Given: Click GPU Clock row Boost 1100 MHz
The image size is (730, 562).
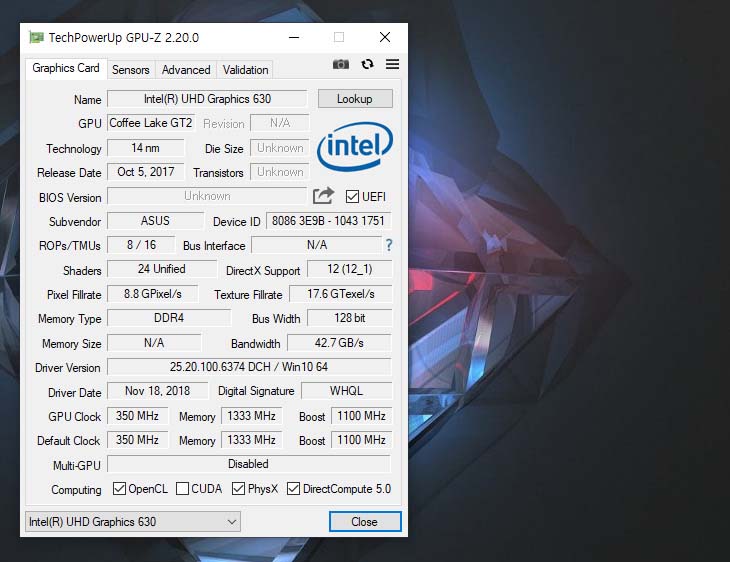Looking at the screenshot, I should click(361, 415).
